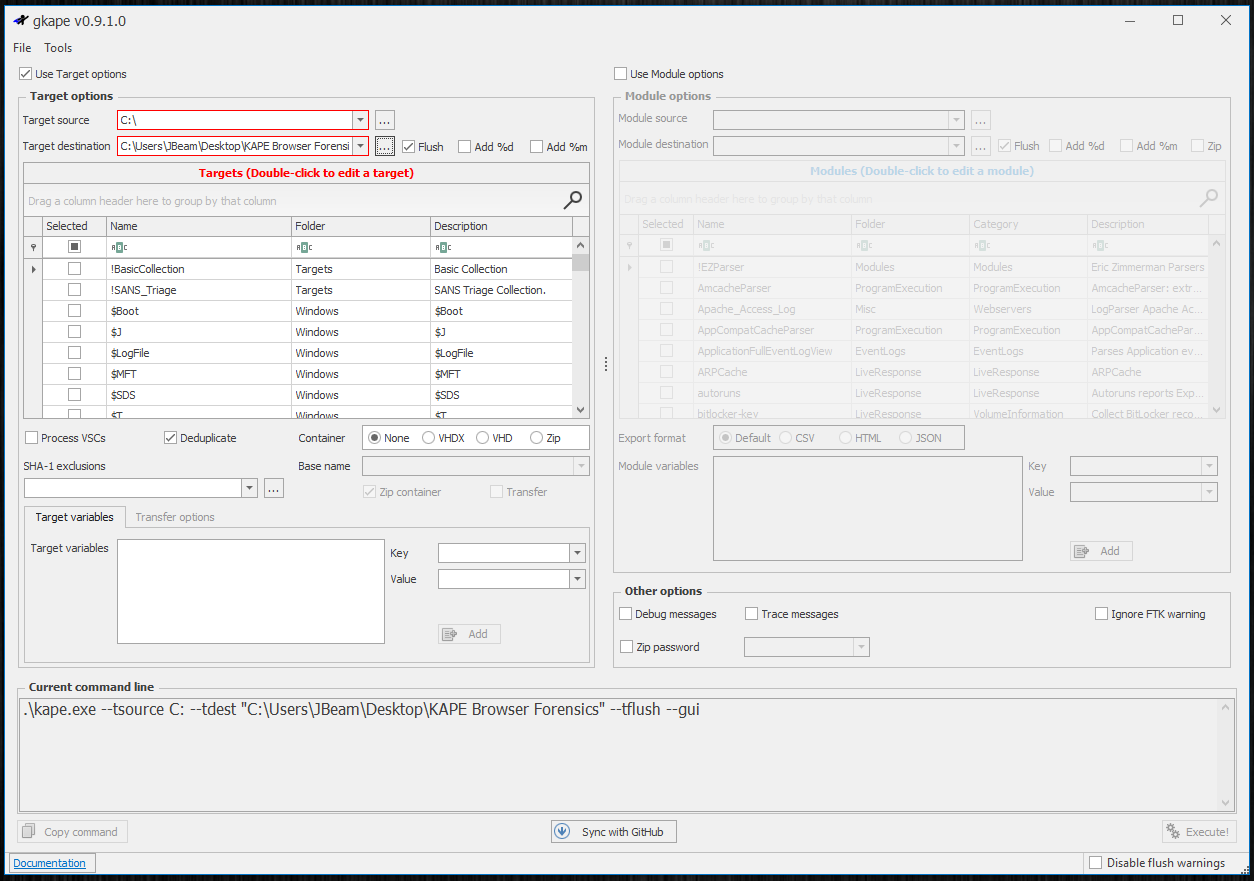This screenshot has height=881, width=1254.
Task: Uncheck Use Target options
Action: [x=26, y=74]
